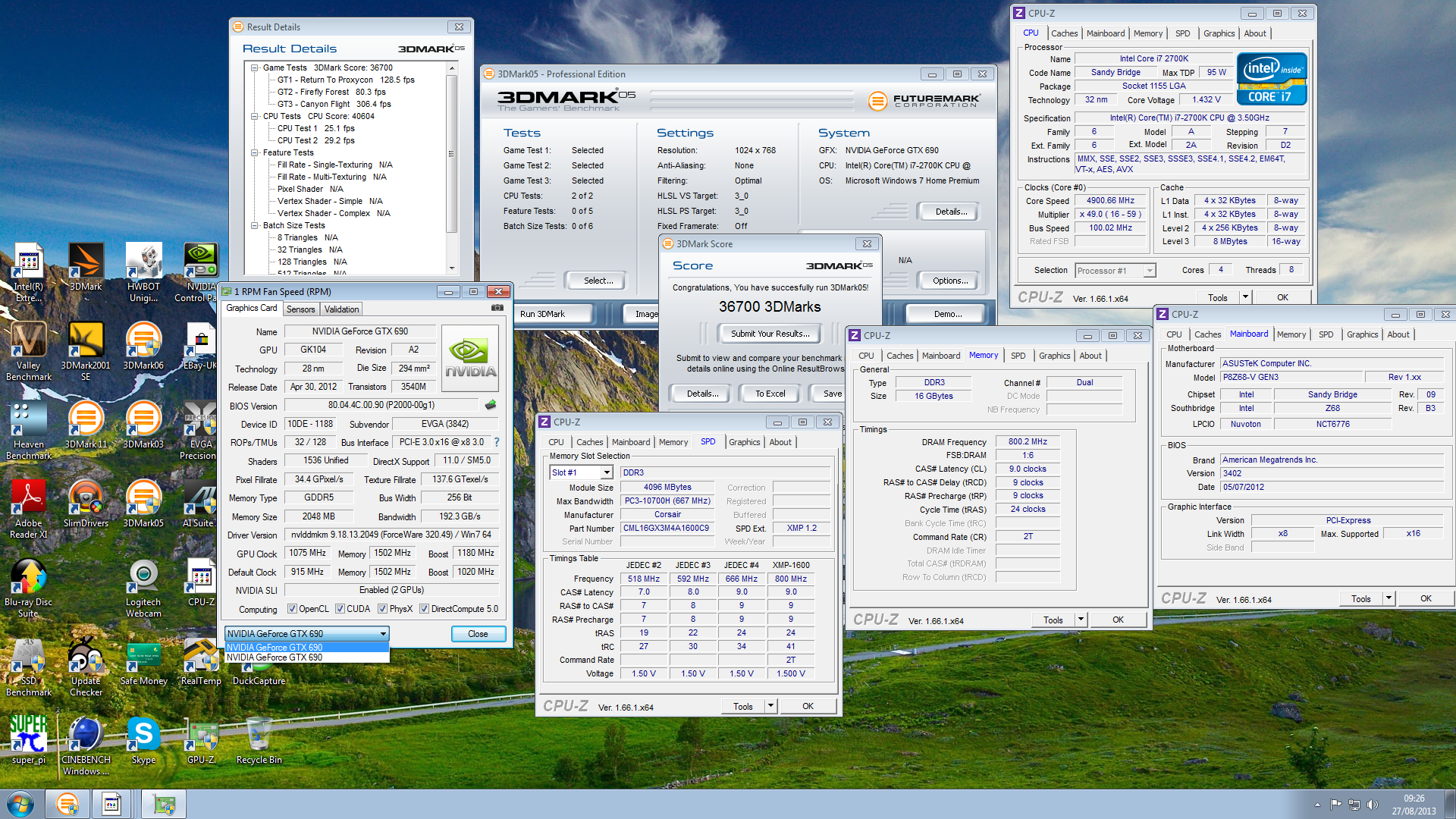The height and width of the screenshot is (819, 1456).
Task: Launch 3DMark 11 desktop shortcut
Action: (86, 425)
